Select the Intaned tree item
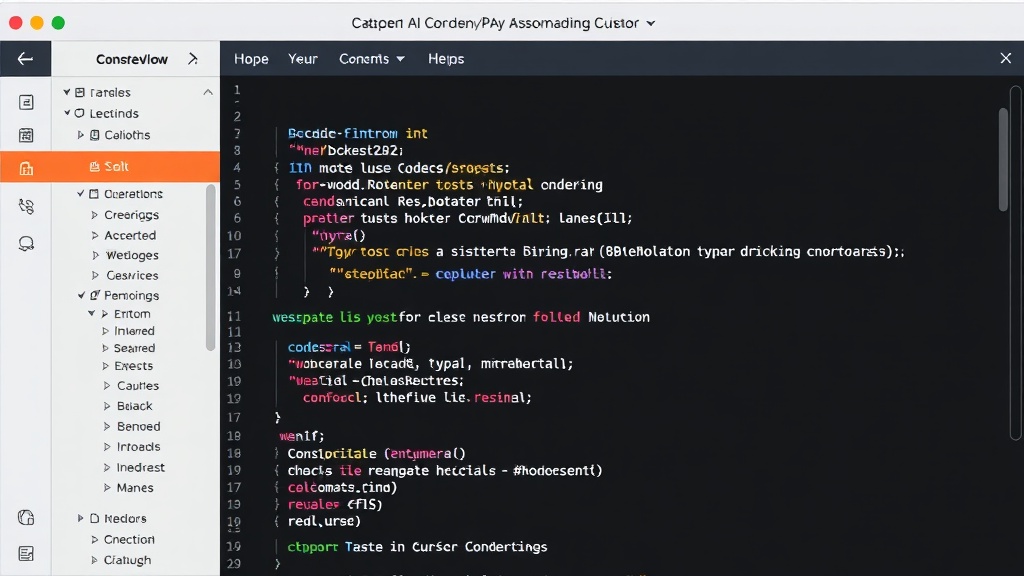This screenshot has width=1024, height=576. point(135,331)
